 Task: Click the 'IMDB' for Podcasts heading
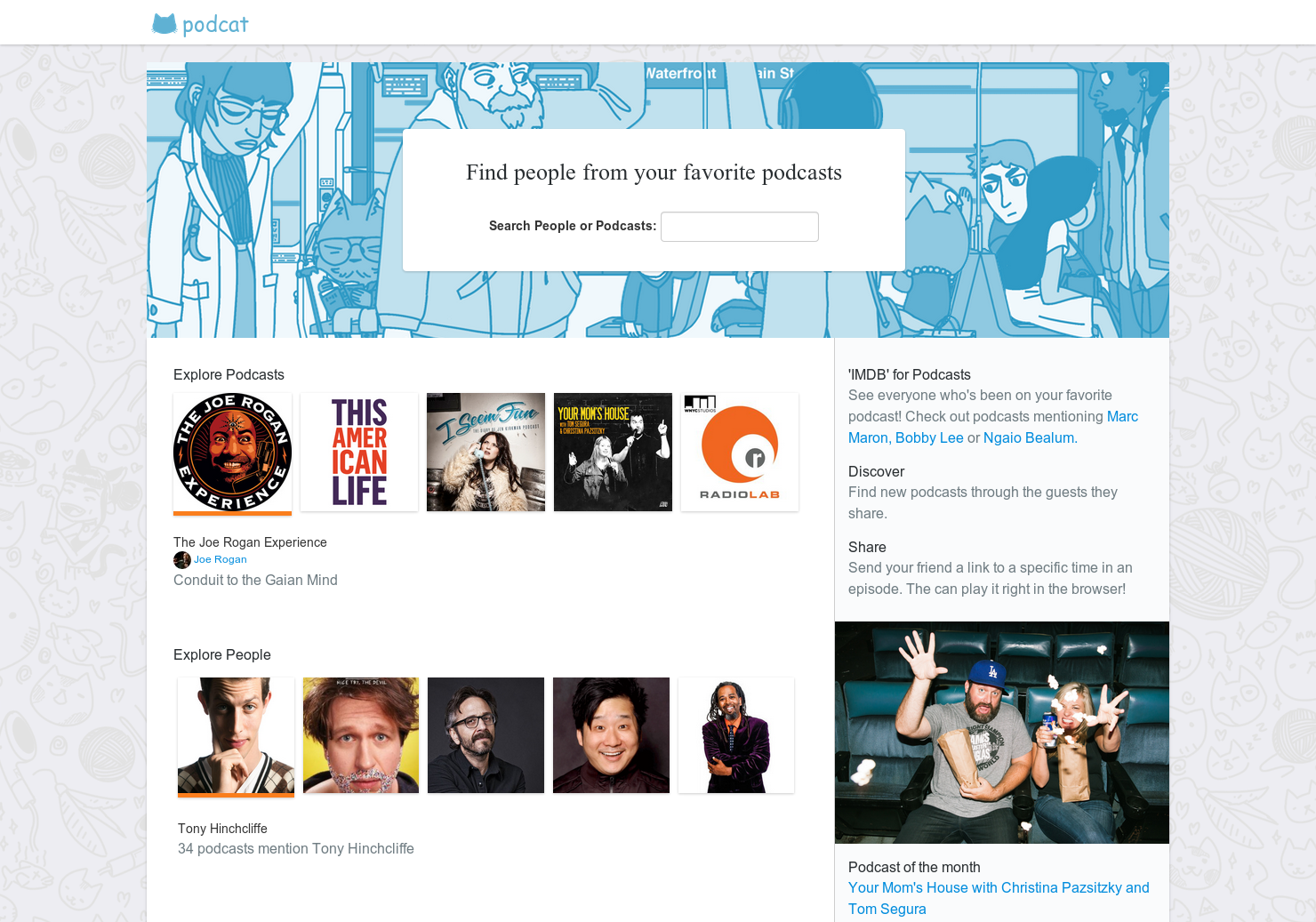[910, 375]
